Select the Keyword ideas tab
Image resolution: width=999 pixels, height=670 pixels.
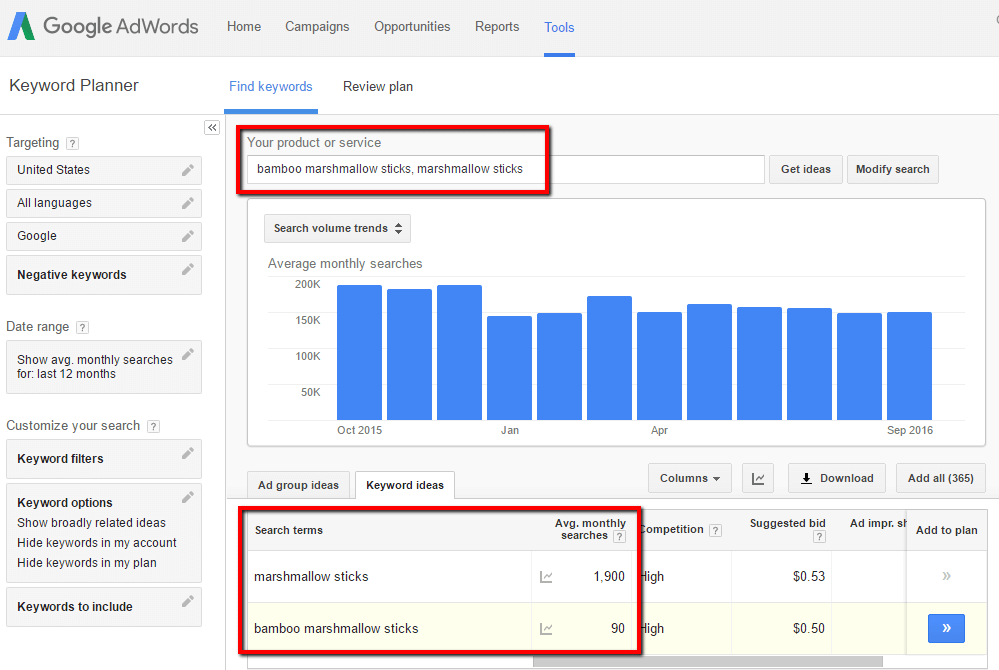(x=405, y=485)
